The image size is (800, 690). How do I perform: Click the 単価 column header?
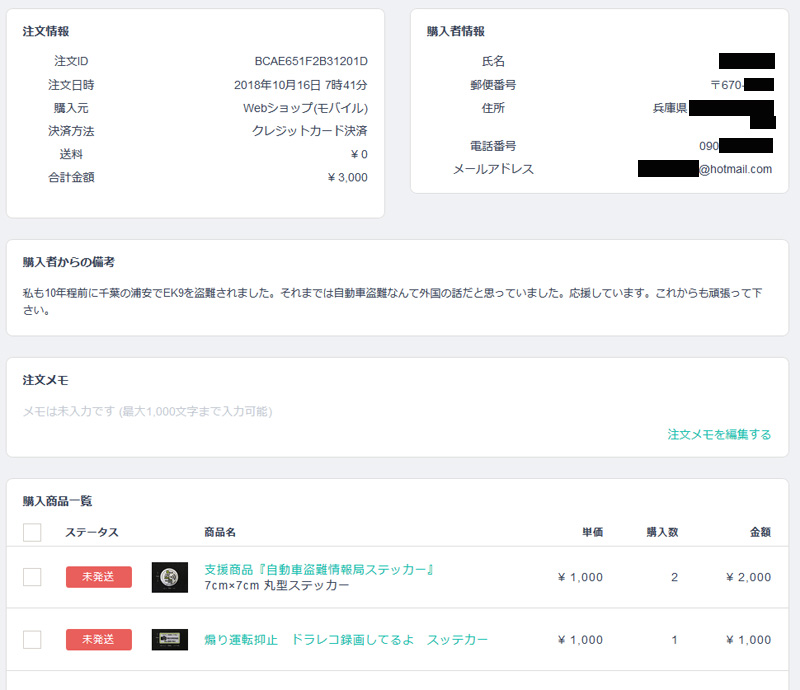(592, 532)
